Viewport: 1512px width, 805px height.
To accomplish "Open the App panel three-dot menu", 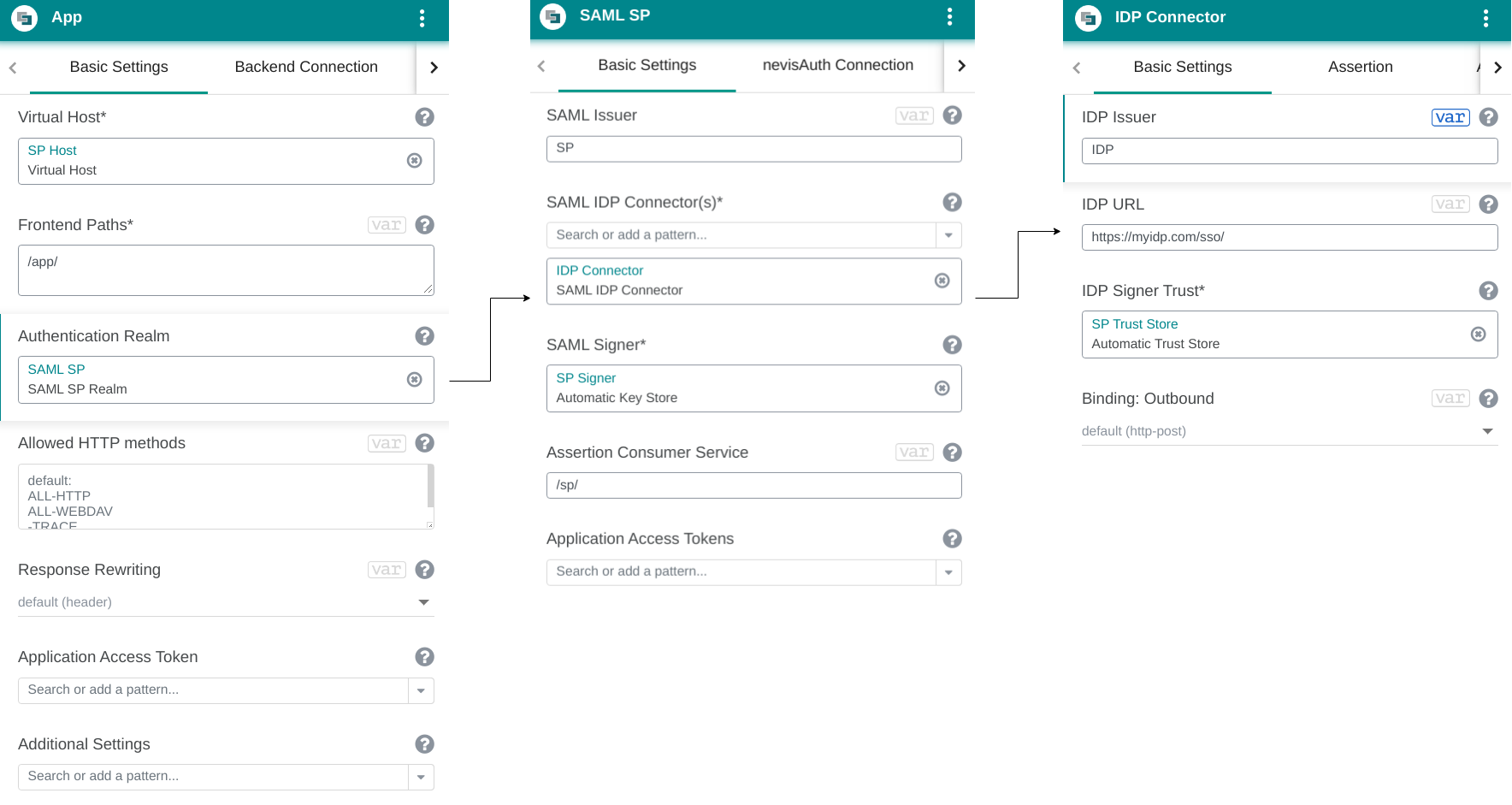I will pos(422,19).
